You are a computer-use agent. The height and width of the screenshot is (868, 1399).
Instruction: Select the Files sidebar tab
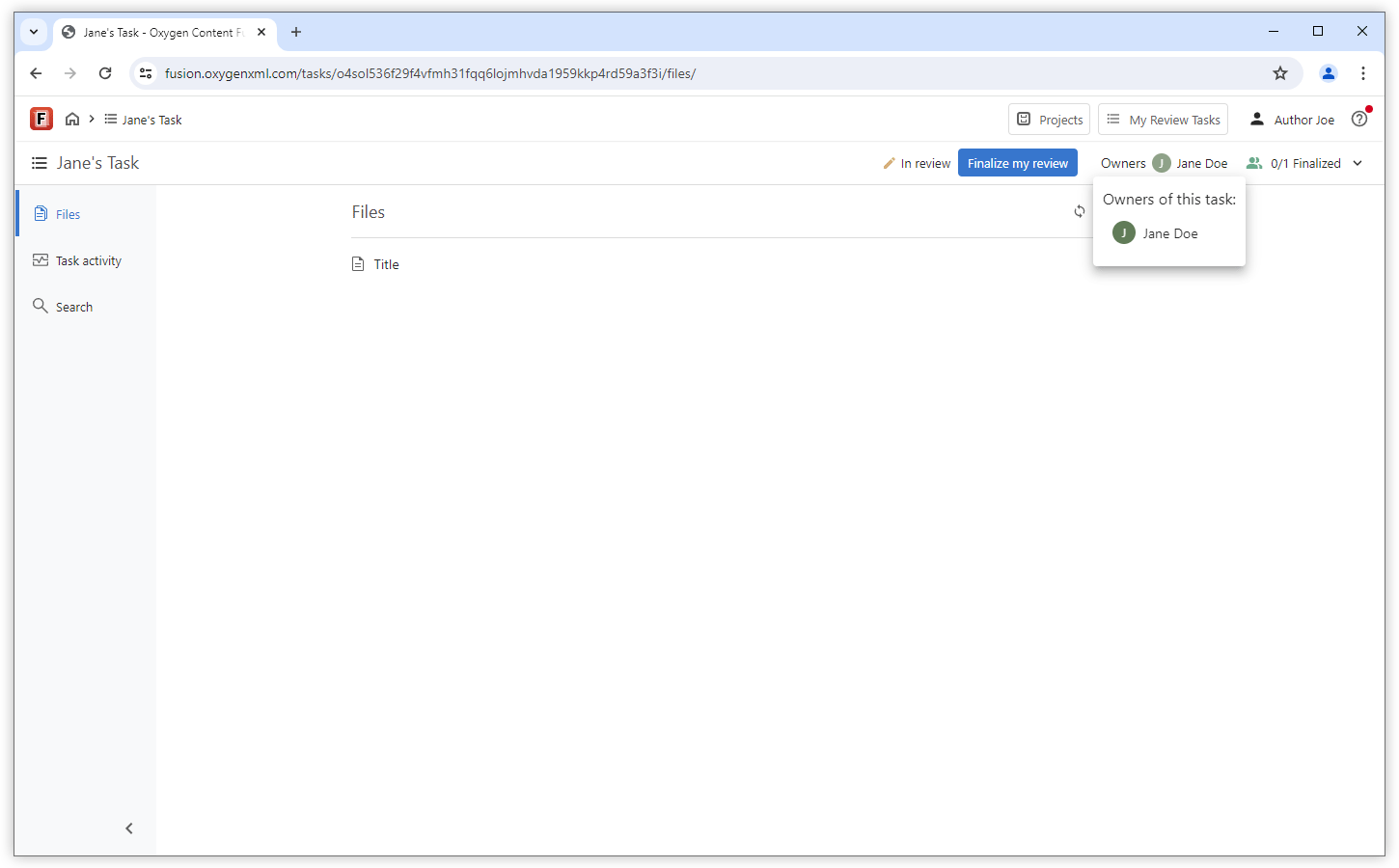tap(85, 214)
